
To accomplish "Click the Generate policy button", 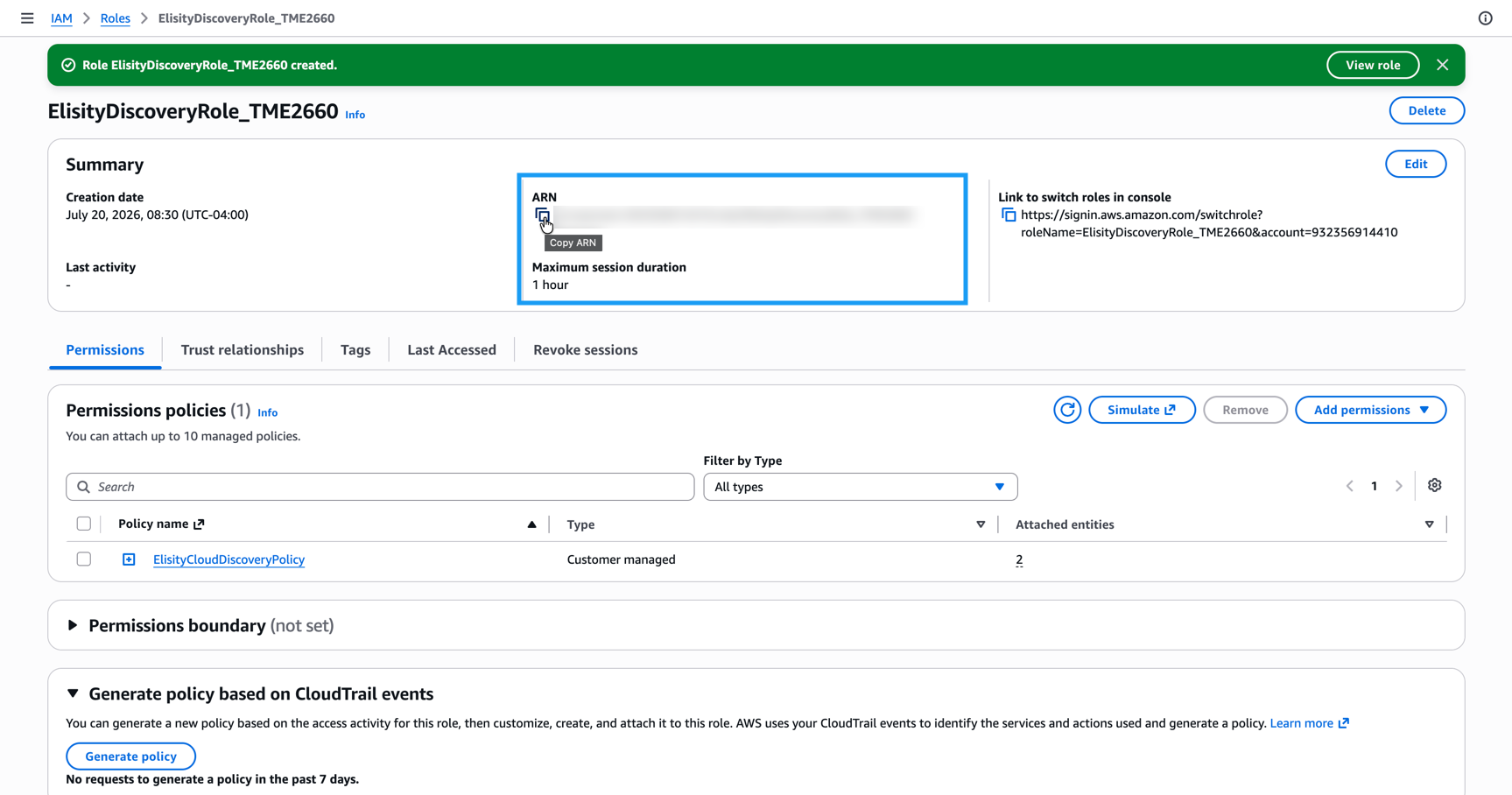I will (x=130, y=756).
